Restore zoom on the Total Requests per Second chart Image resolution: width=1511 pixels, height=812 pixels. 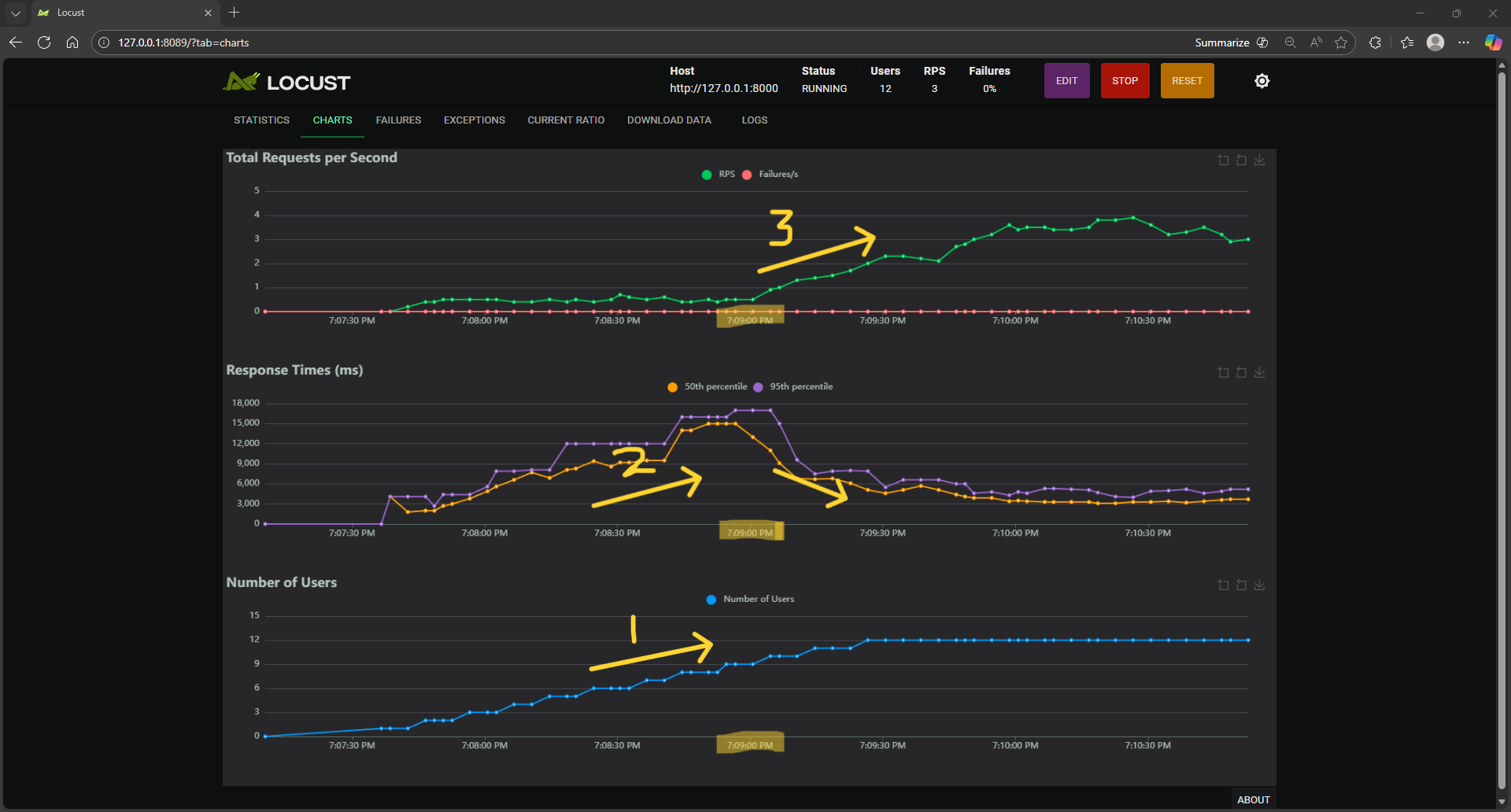[x=1241, y=160]
